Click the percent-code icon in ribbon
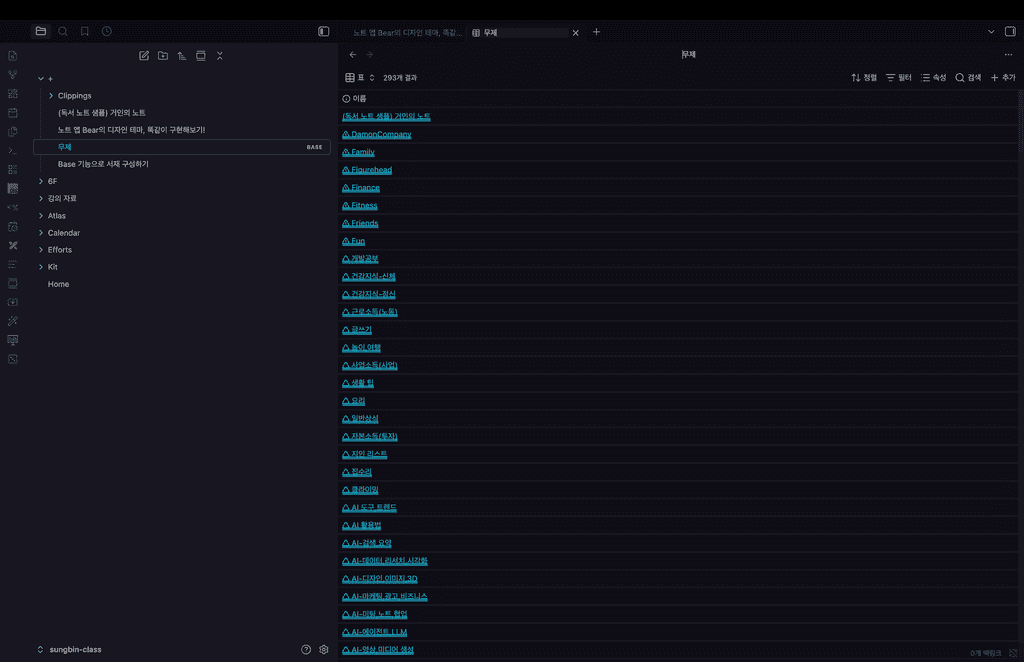 (12, 207)
